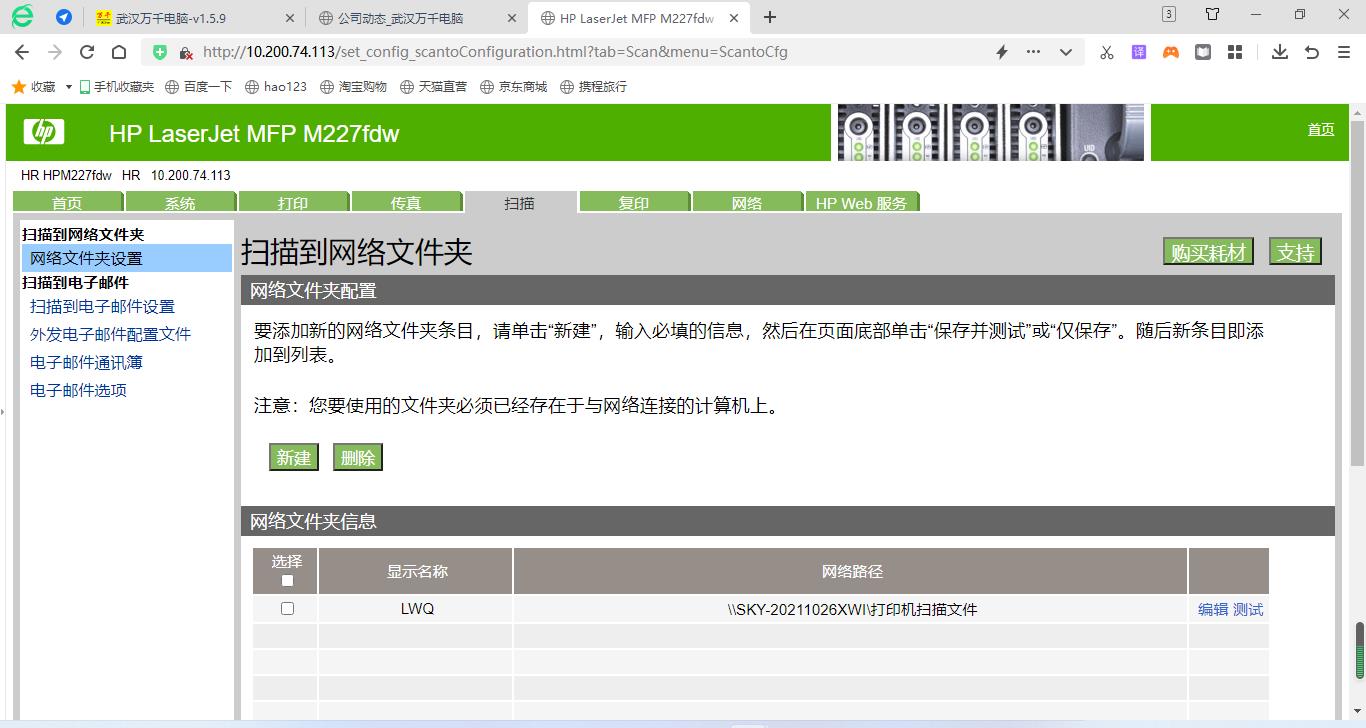
Task: Open the orange game controller icon
Action: coord(1171,52)
